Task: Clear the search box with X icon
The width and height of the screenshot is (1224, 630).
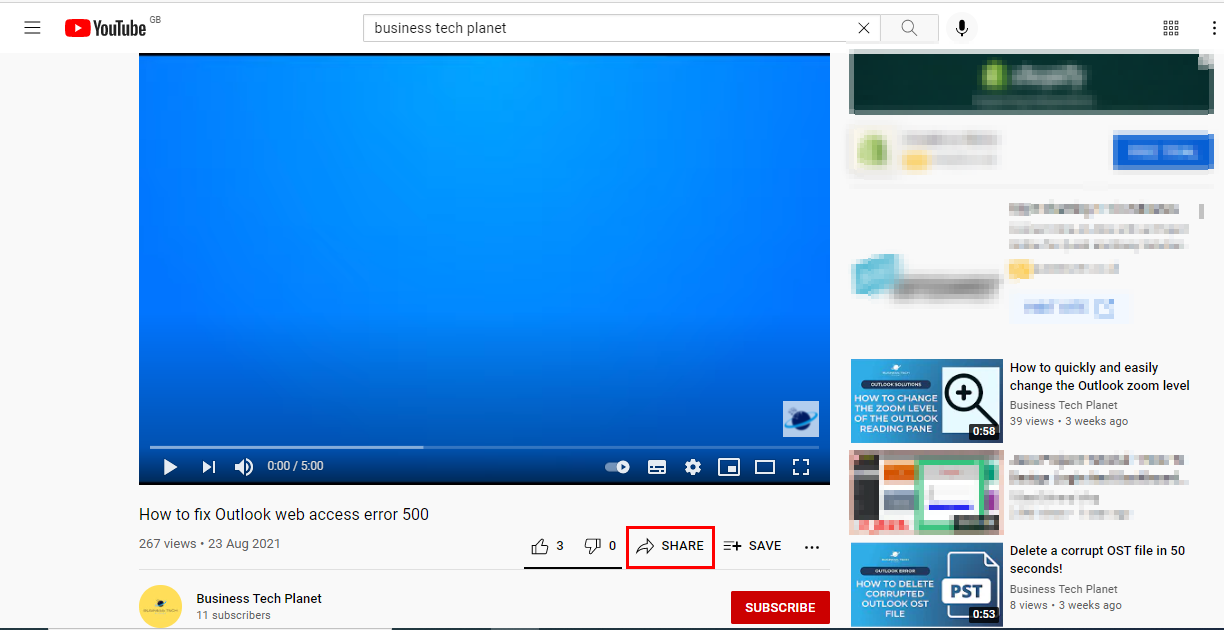Action: click(864, 28)
